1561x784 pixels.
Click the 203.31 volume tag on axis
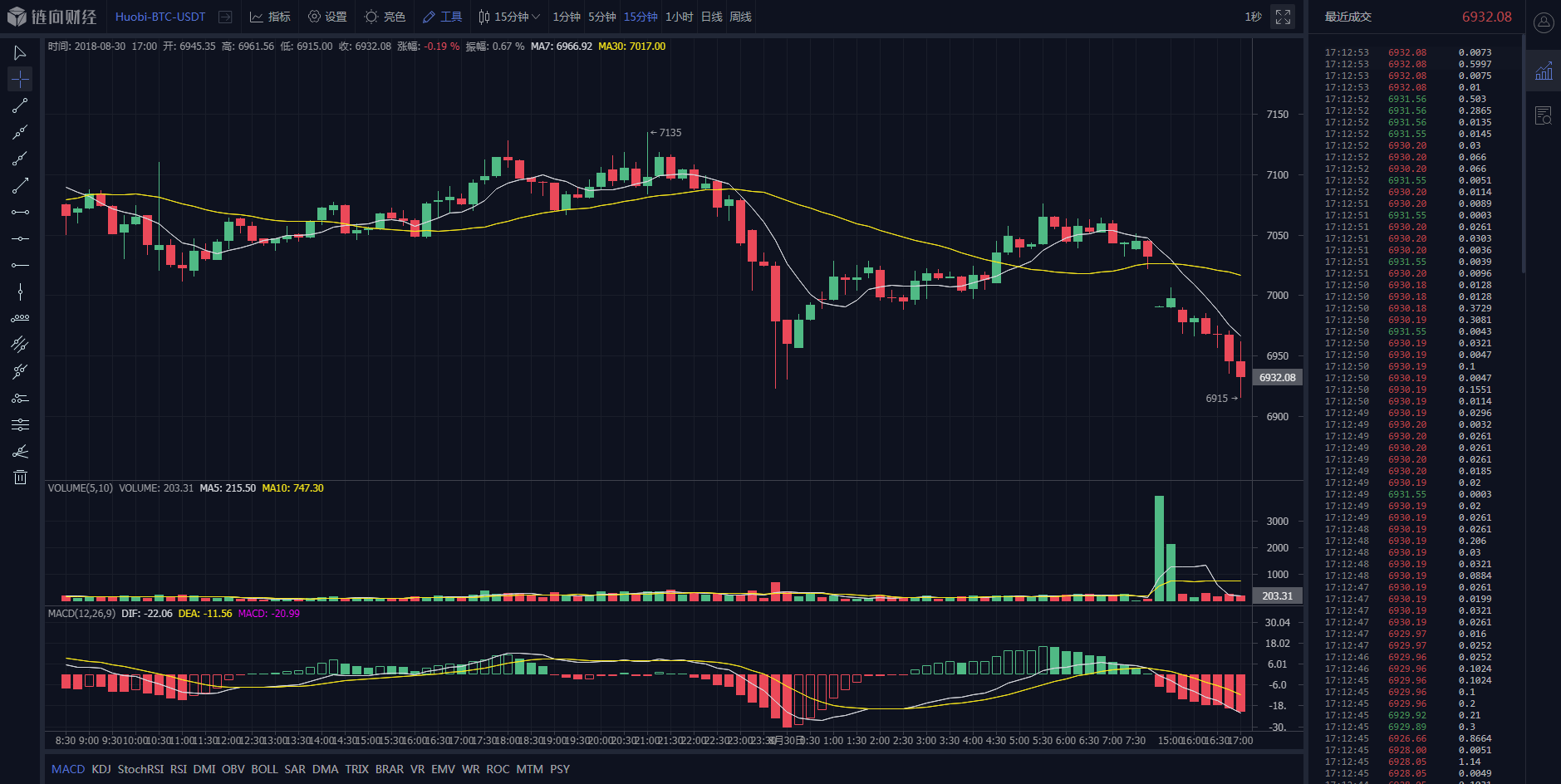coord(1277,595)
